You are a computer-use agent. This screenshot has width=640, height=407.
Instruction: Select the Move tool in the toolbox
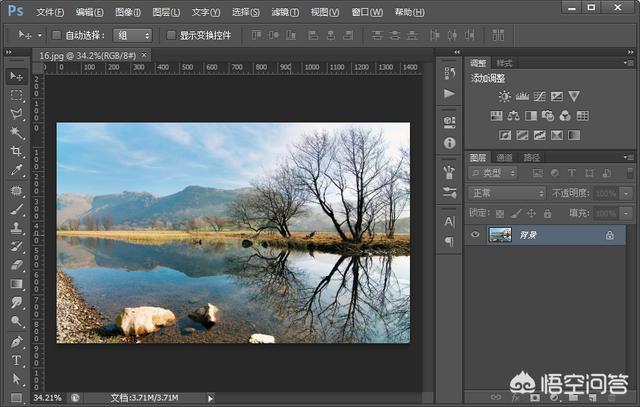(16, 76)
